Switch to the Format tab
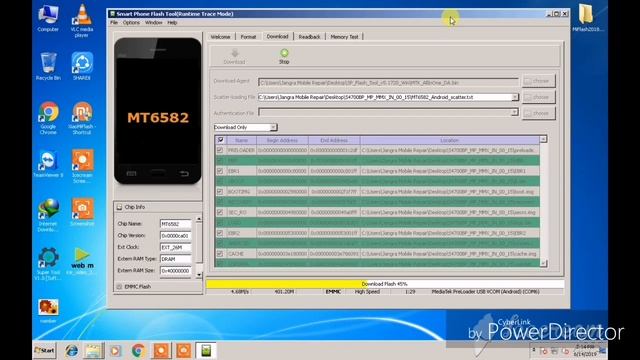Image resolution: width=640 pixels, height=360 pixels. click(248, 37)
